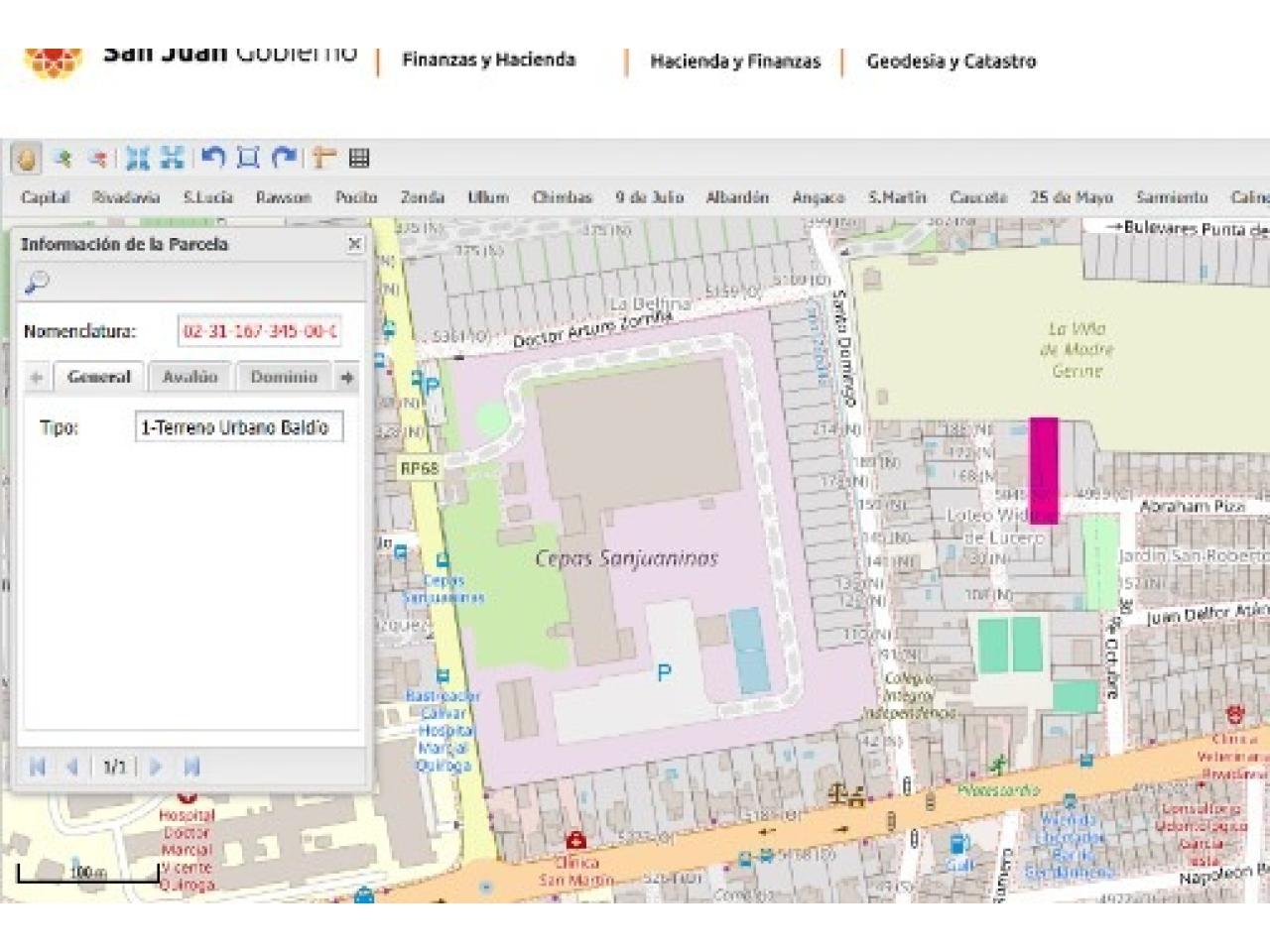This screenshot has height=952, width=1270.
Task: Click the zoom out tool
Action: point(97,159)
